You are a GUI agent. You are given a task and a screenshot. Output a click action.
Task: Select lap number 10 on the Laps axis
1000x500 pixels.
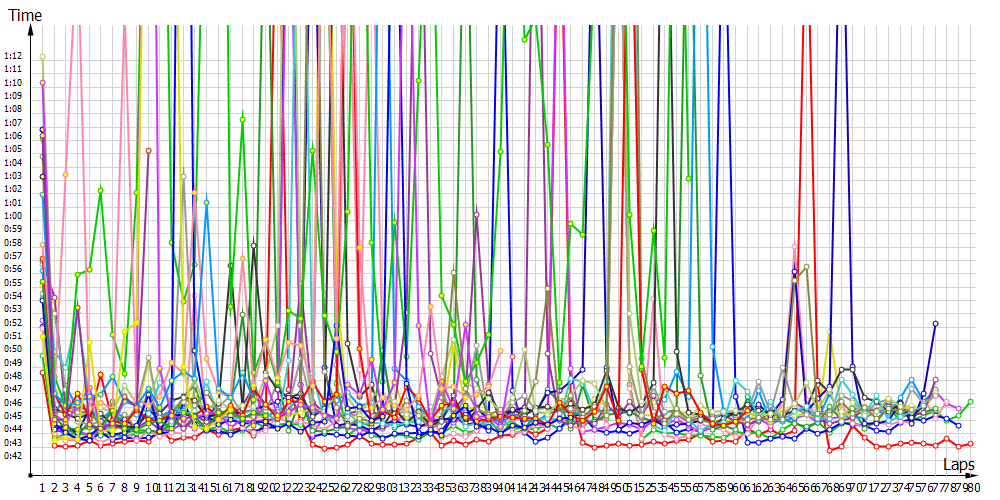[x=151, y=487]
